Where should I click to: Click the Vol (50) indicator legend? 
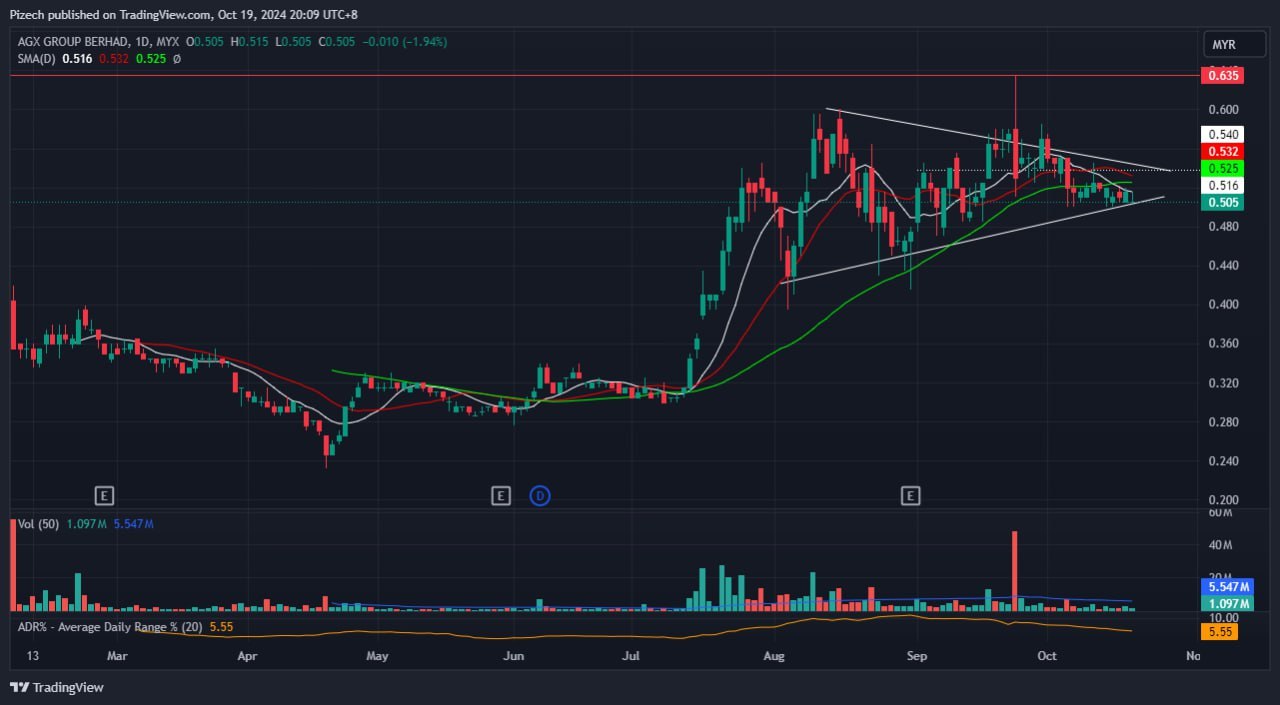pos(36,524)
